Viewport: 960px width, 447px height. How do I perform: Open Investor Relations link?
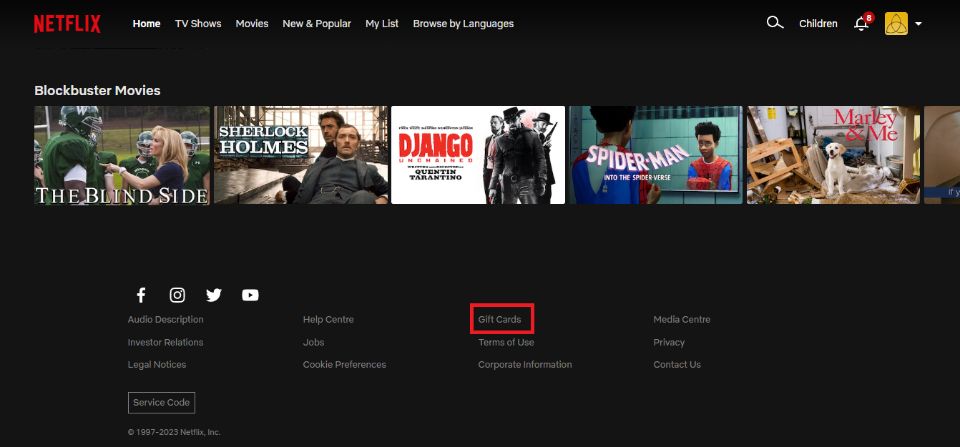pos(165,342)
